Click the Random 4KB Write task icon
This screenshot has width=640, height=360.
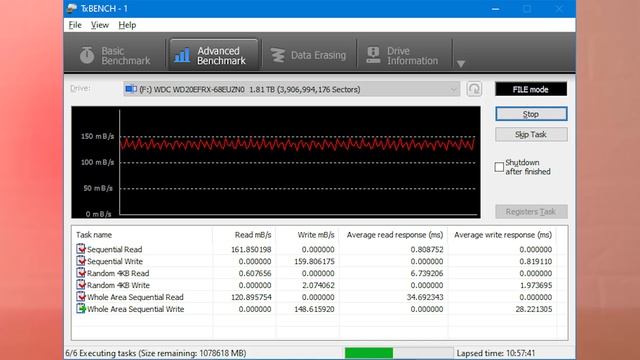click(81, 284)
